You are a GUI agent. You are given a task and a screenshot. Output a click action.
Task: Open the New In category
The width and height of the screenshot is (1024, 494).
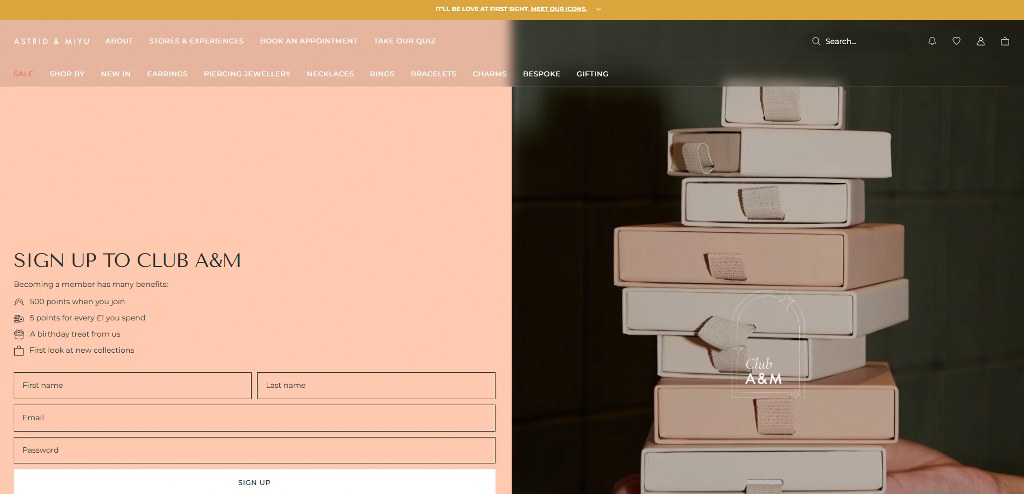tap(116, 74)
